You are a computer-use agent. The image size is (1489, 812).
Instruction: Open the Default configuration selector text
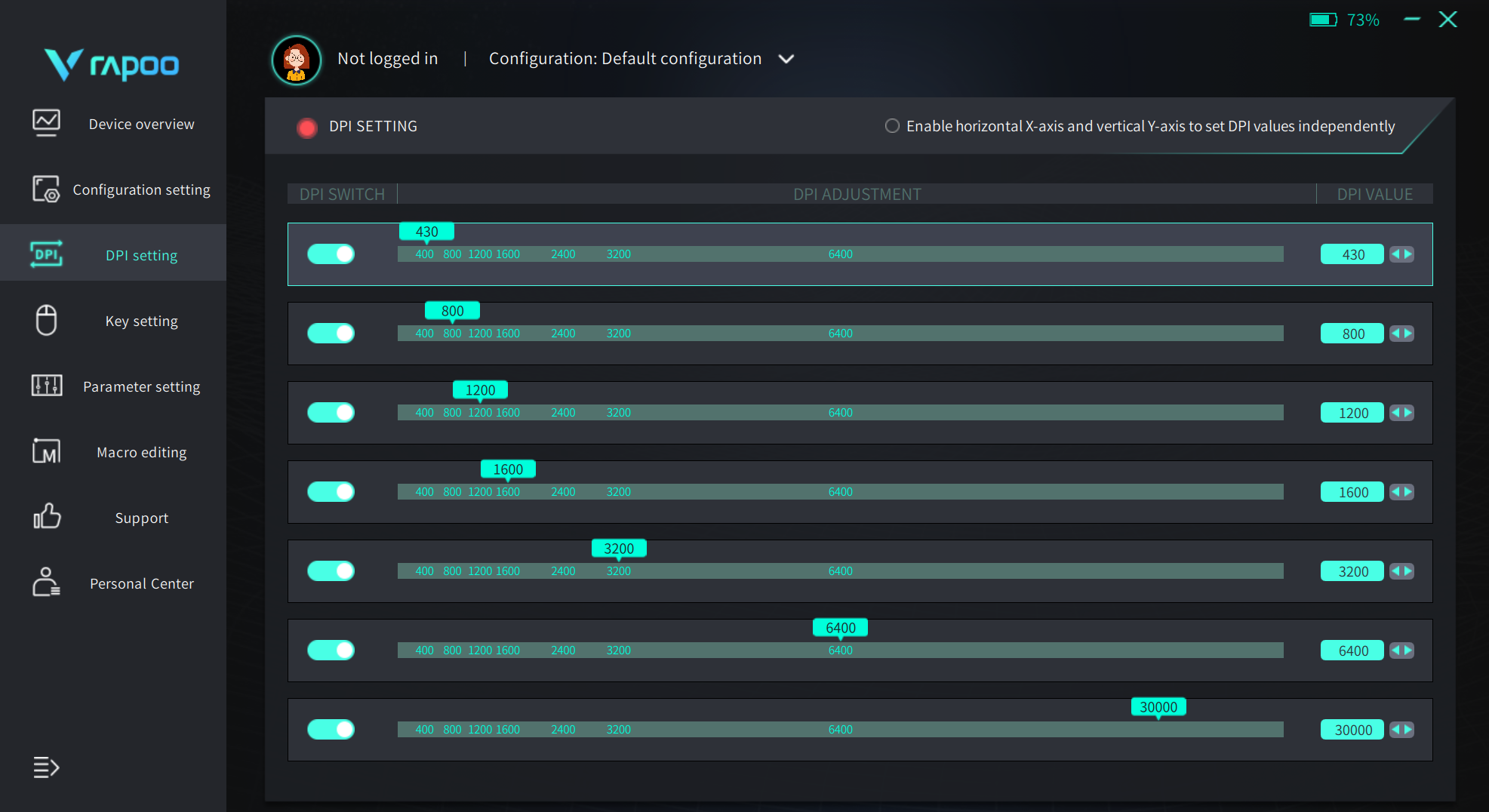point(681,59)
